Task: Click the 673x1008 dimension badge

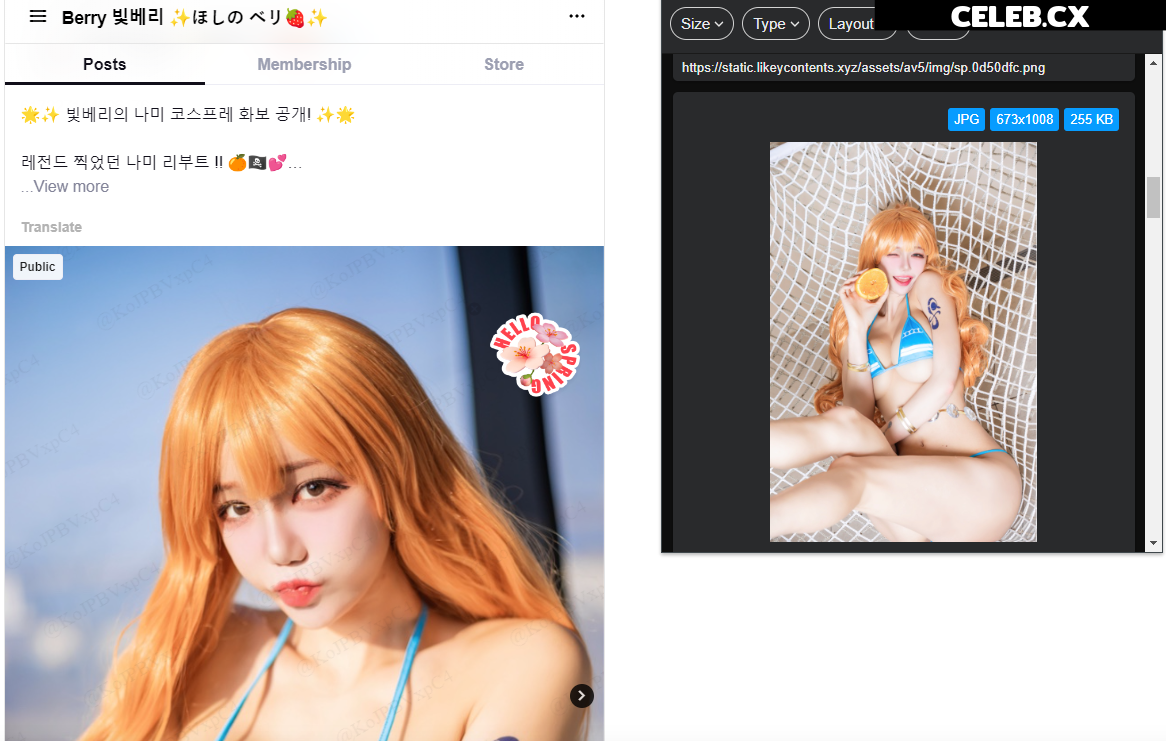Action: coord(1025,119)
